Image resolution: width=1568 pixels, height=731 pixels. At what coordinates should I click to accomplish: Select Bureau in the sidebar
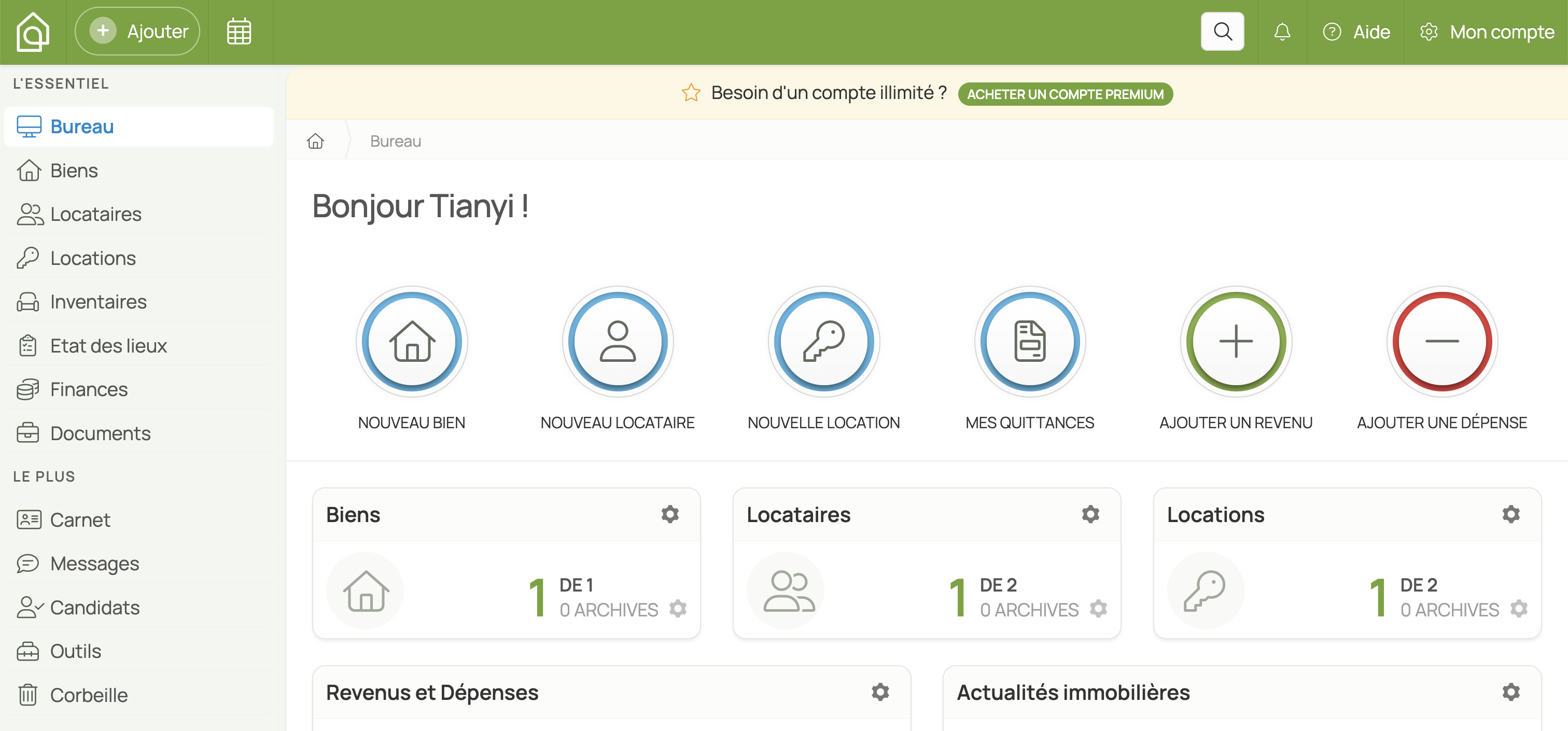139,126
